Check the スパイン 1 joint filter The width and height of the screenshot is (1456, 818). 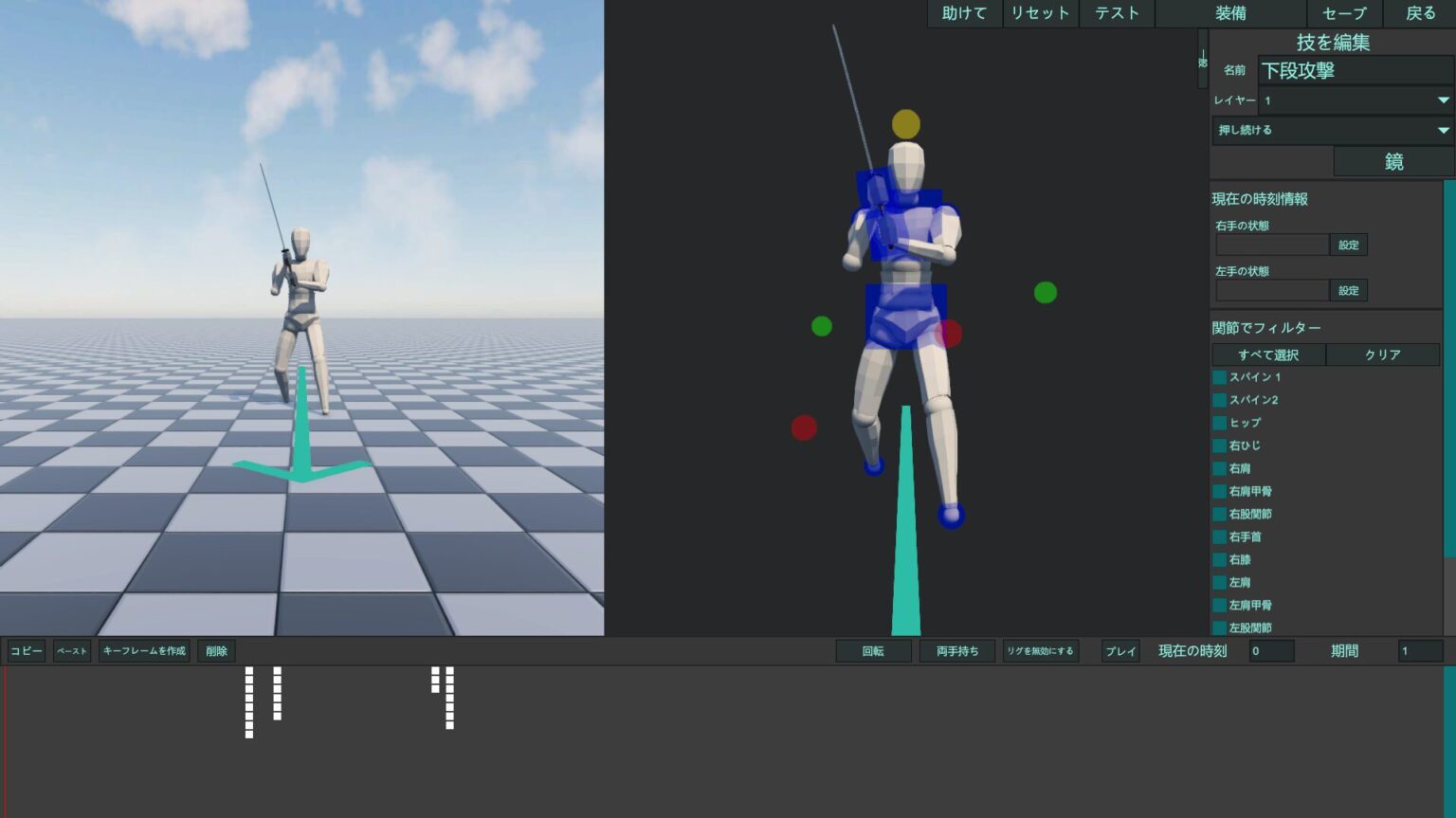(1219, 377)
